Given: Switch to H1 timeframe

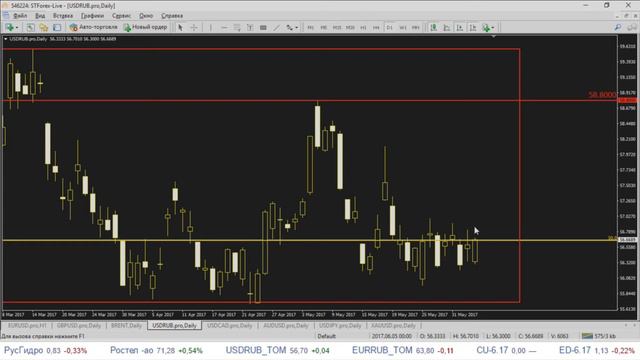Looking at the screenshot, I should (x=363, y=27).
